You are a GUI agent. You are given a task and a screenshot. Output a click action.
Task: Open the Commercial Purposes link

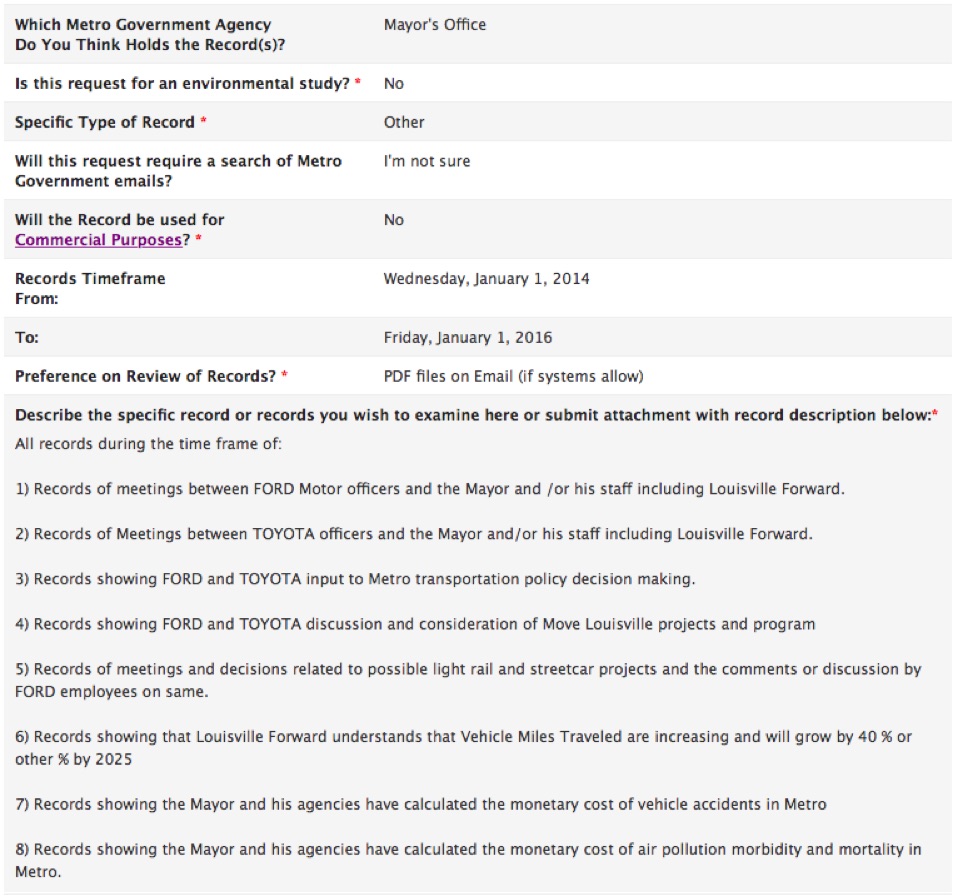coord(98,240)
